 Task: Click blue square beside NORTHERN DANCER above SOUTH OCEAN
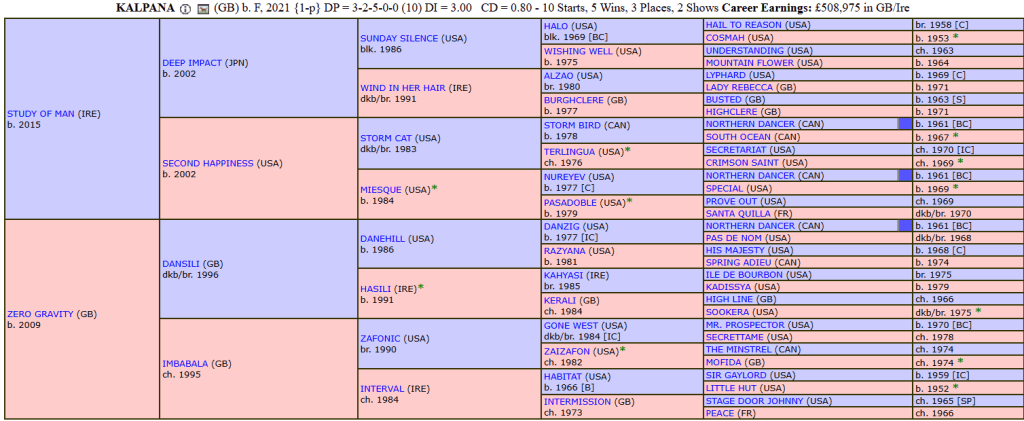pyautogui.click(x=904, y=124)
